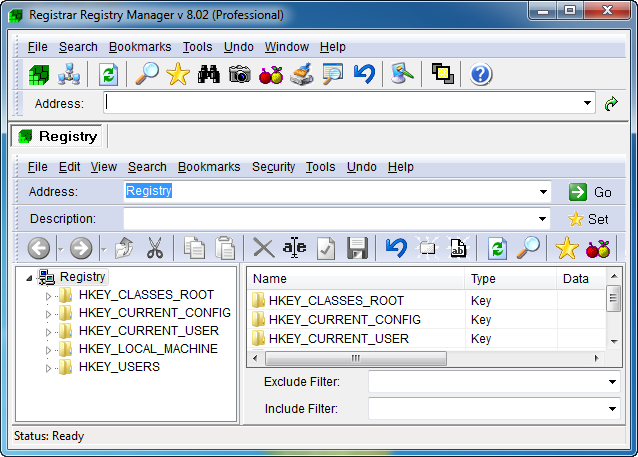Open the Exclude Filter dropdown
This screenshot has height=457, width=638.
coord(612,382)
